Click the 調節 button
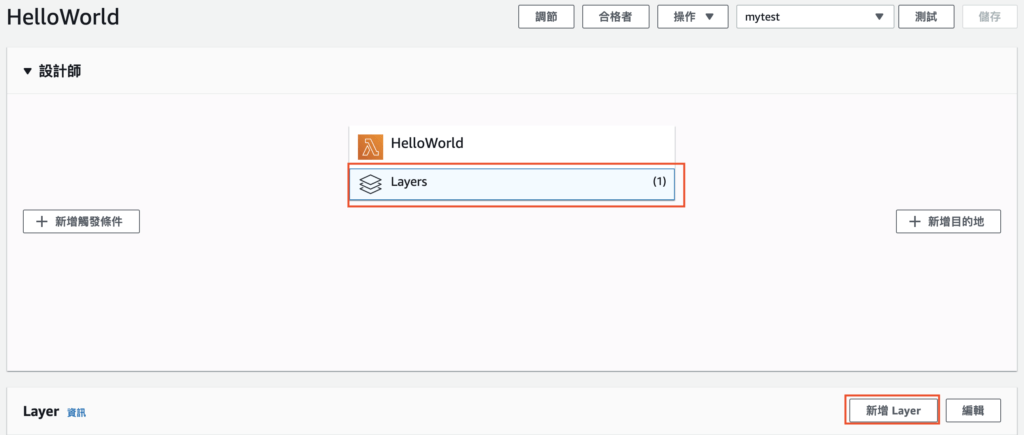1024x435 pixels. (x=546, y=17)
